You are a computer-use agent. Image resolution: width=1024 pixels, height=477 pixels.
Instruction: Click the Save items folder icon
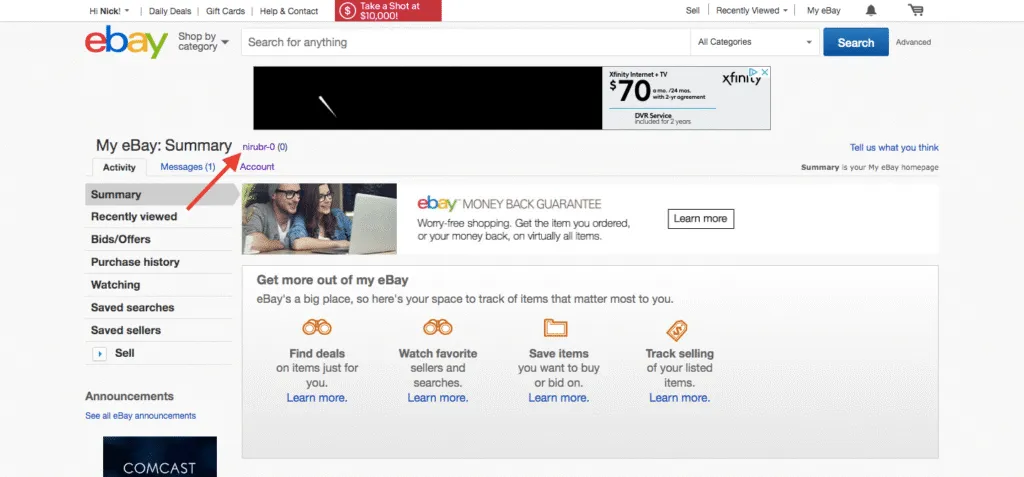click(555, 327)
